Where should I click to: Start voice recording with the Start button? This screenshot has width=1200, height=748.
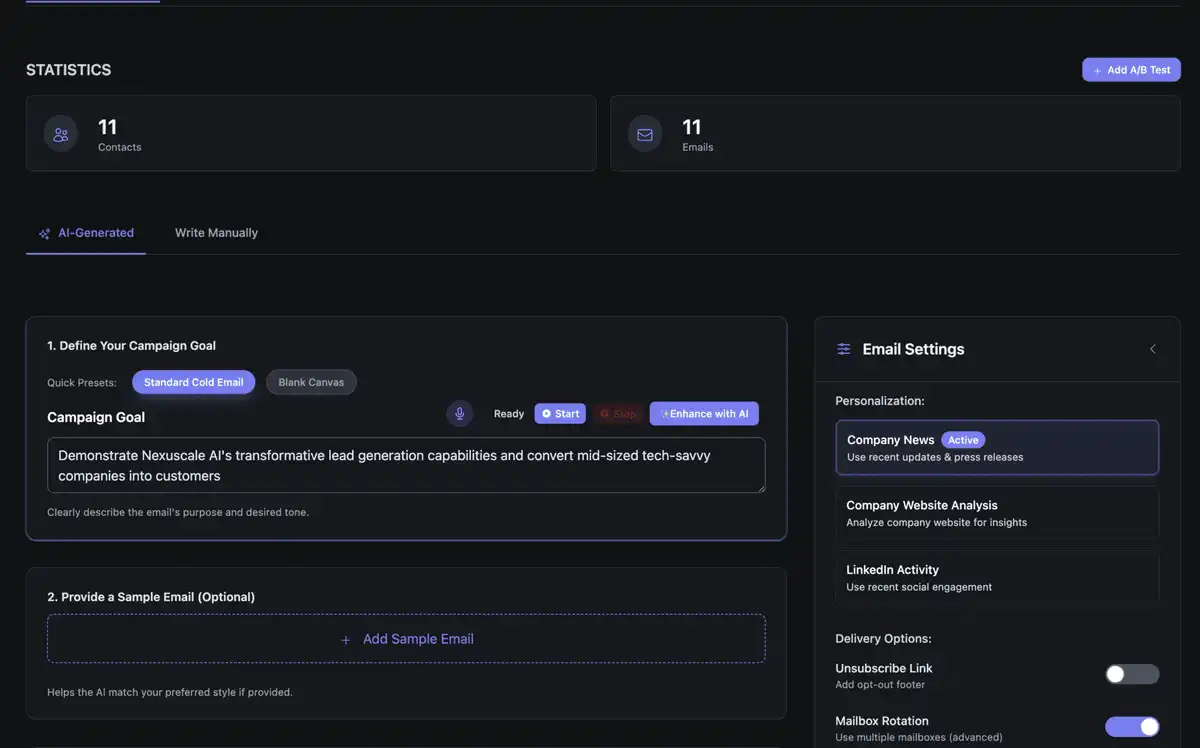(559, 413)
